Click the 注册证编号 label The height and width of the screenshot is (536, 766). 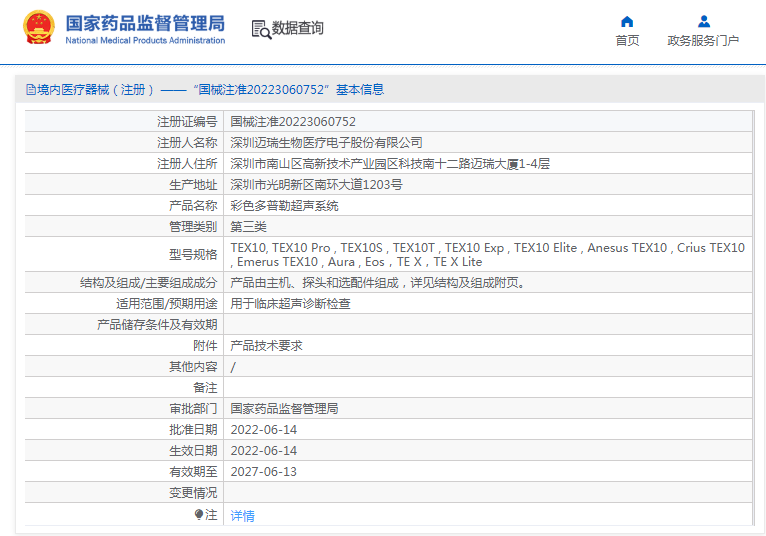click(187, 122)
